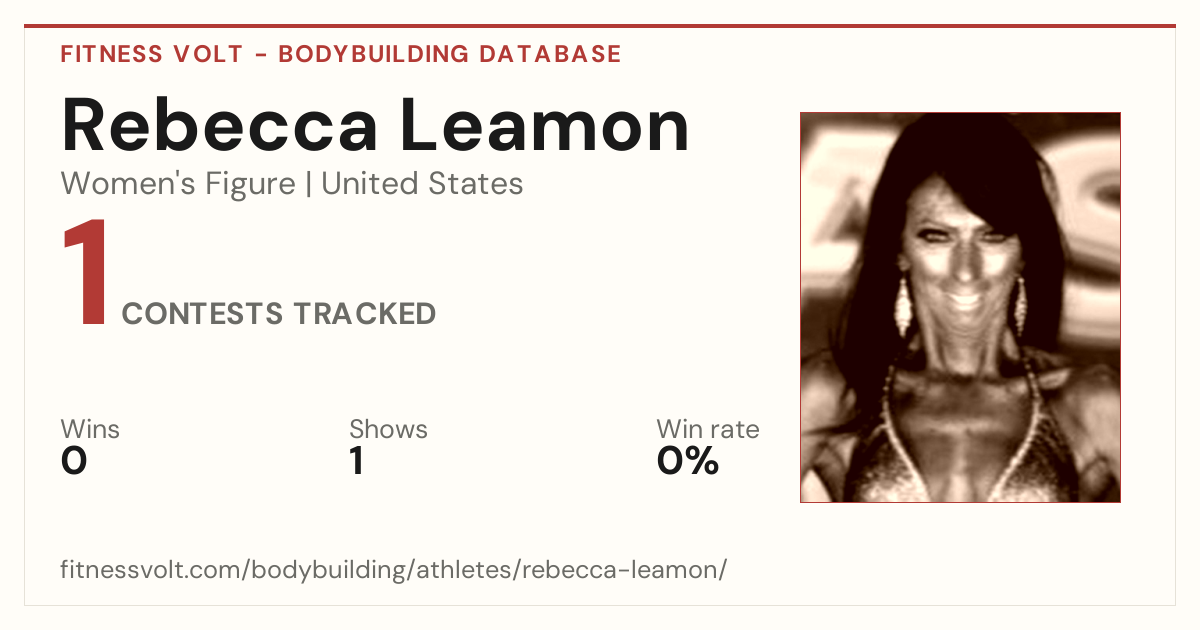1200x630 pixels.
Task: Click the large red number 1
Action: [85, 274]
